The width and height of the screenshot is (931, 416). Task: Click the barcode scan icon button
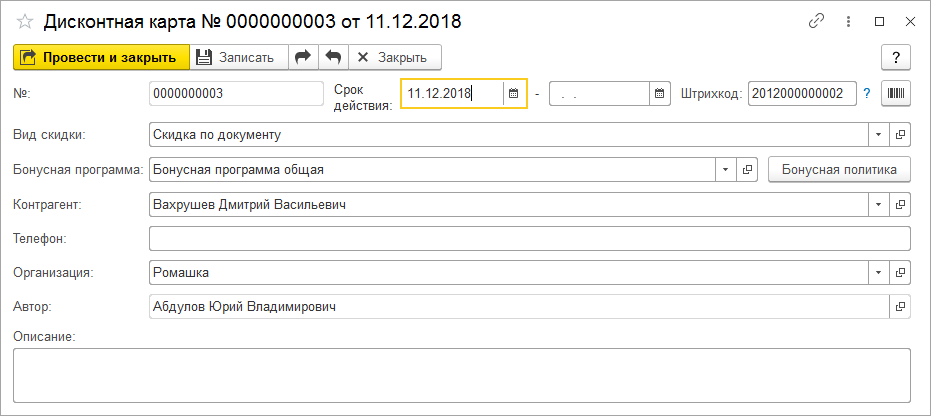pyautogui.click(x=896, y=94)
